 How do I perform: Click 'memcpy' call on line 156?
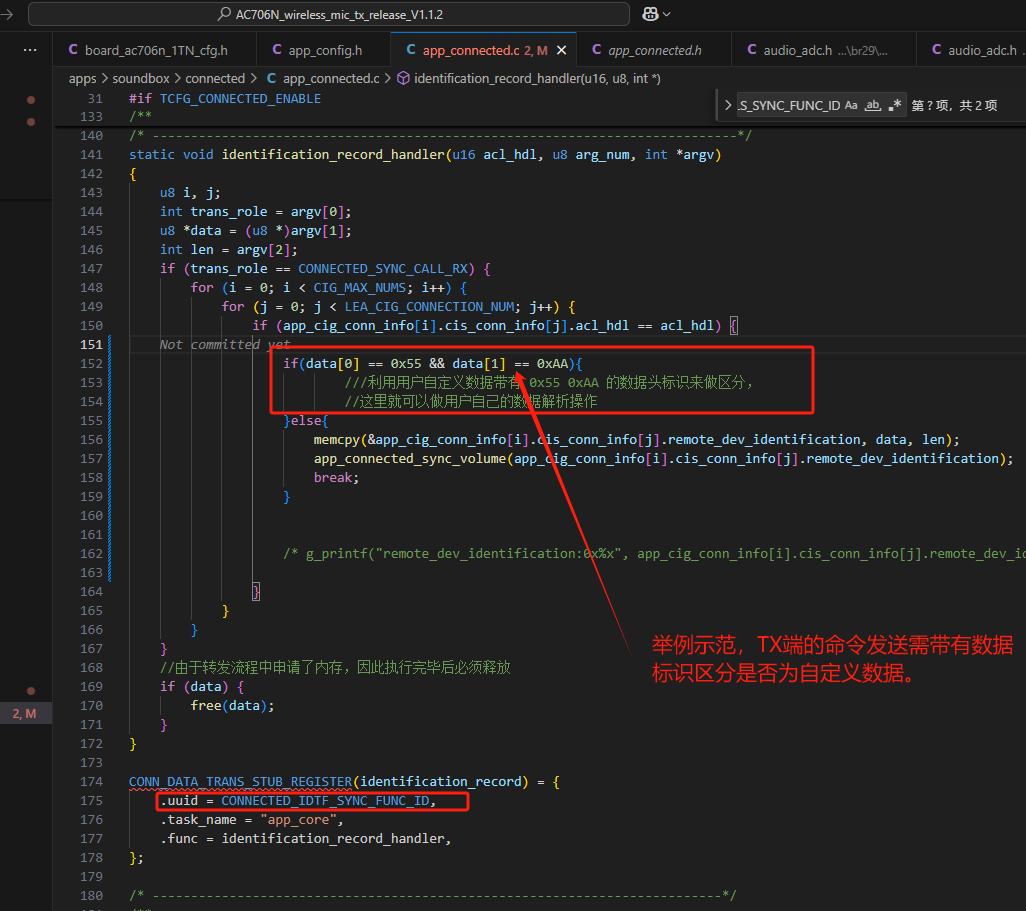point(337,440)
